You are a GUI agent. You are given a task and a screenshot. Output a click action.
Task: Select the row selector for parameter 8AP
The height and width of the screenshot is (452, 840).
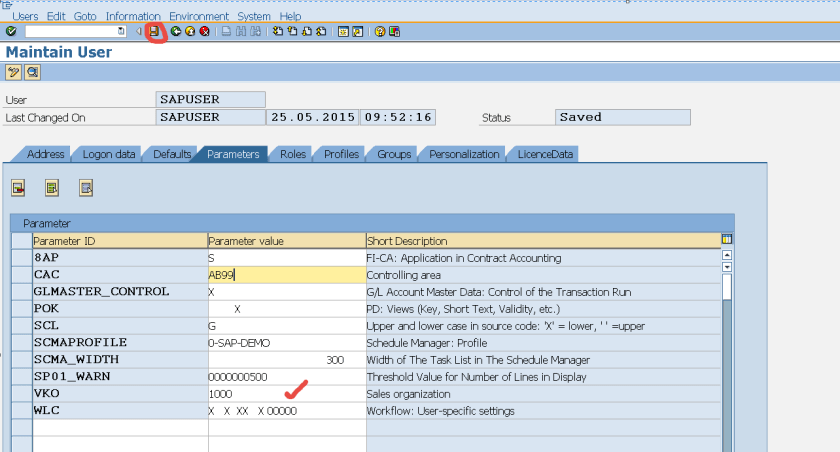point(21,258)
